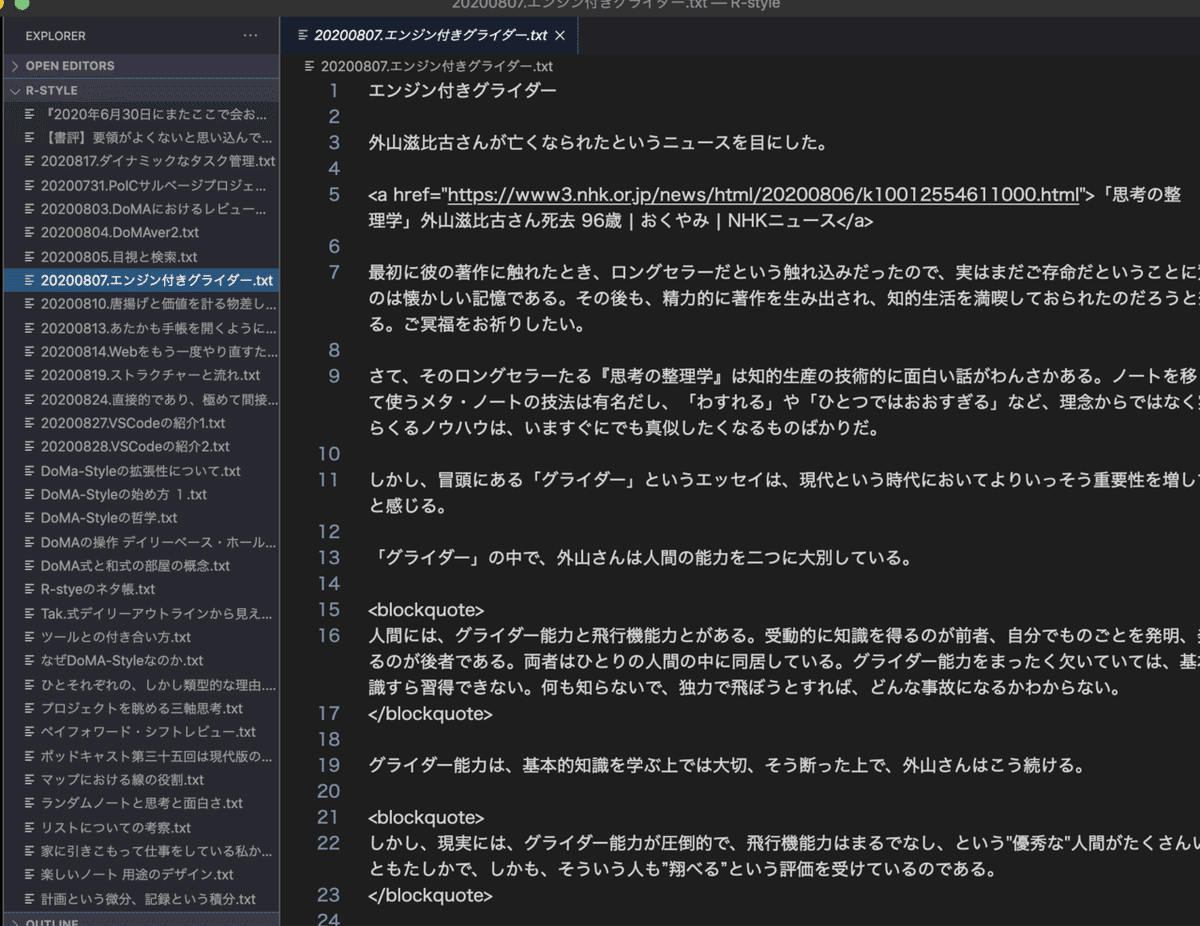Click the <blockquote> tag on line 15
The image size is (1200, 926).
426,610
